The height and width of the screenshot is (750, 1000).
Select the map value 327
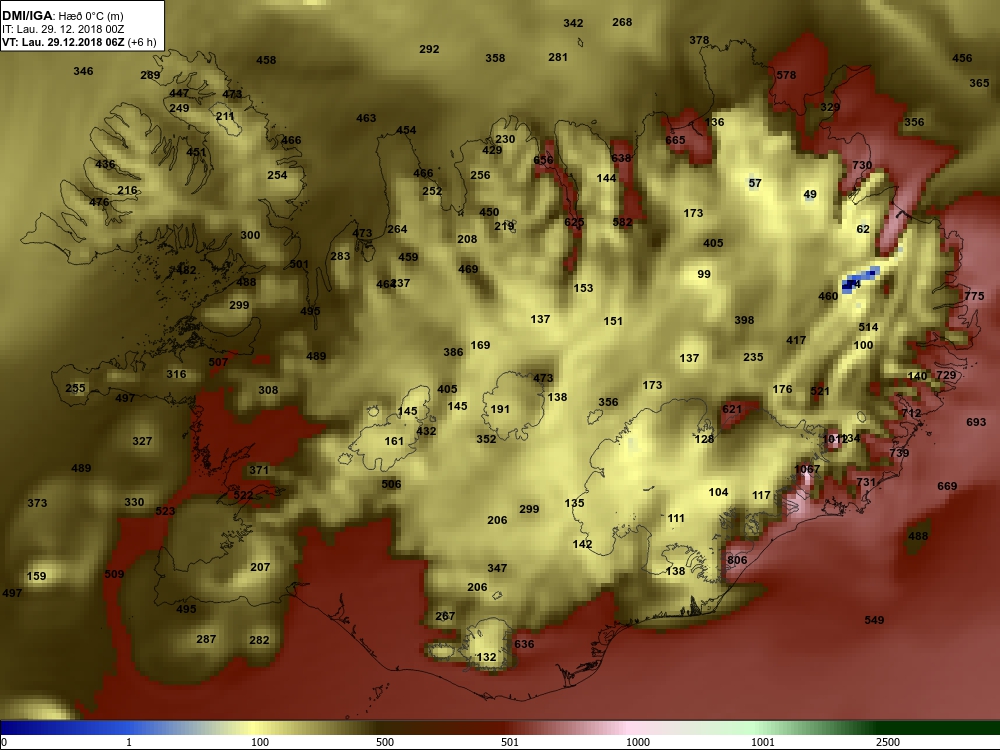[142, 441]
